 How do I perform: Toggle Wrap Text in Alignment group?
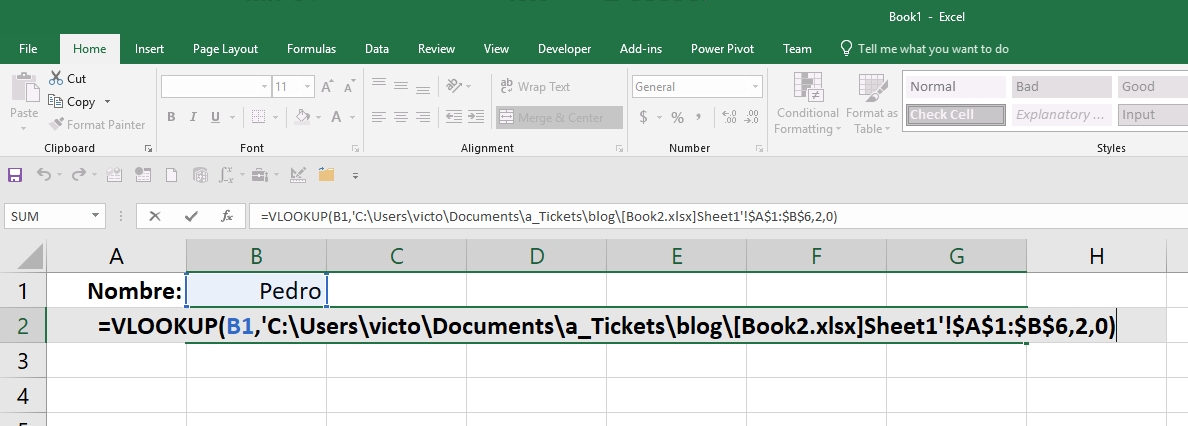534,87
